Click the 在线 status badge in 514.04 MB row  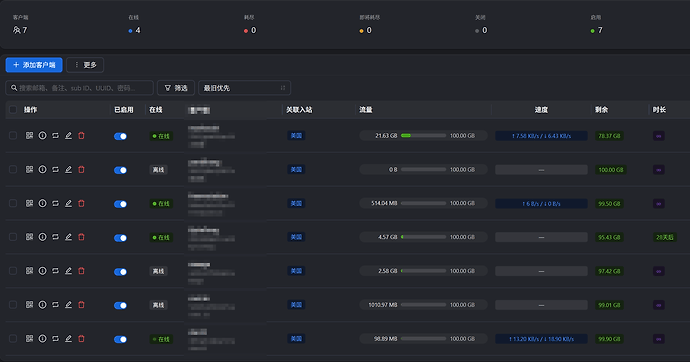click(161, 204)
